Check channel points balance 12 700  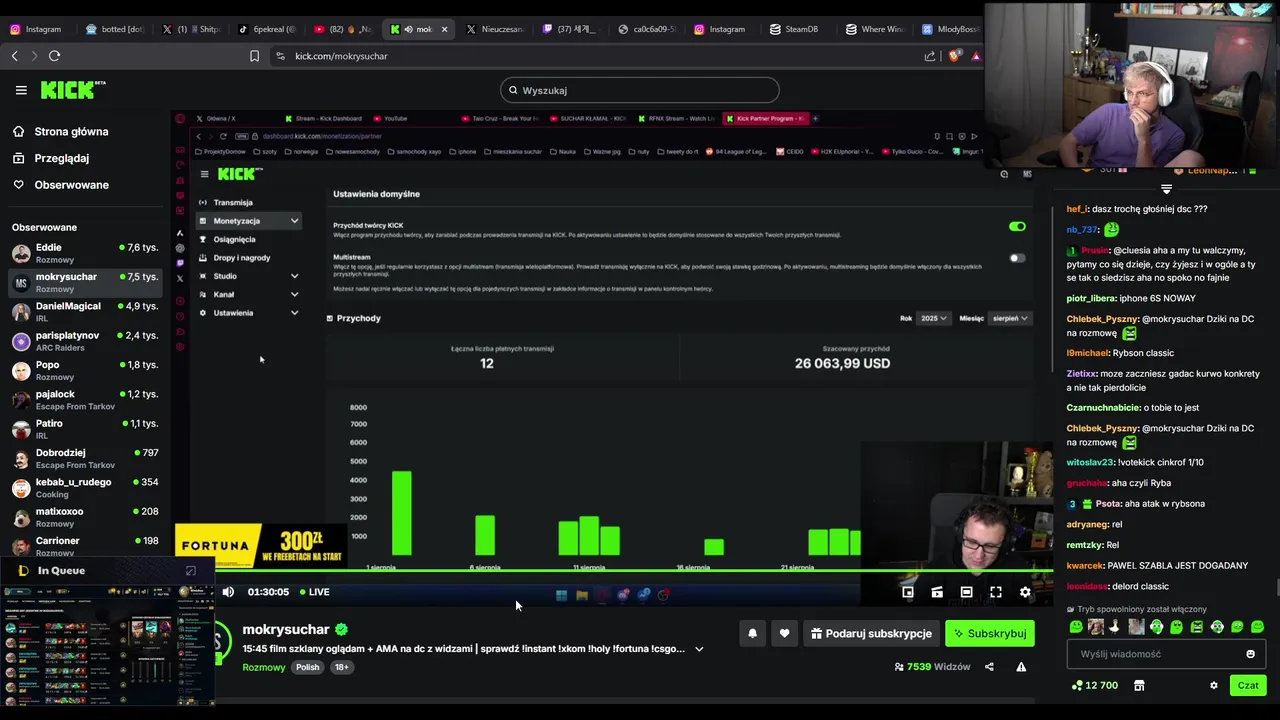click(1094, 685)
